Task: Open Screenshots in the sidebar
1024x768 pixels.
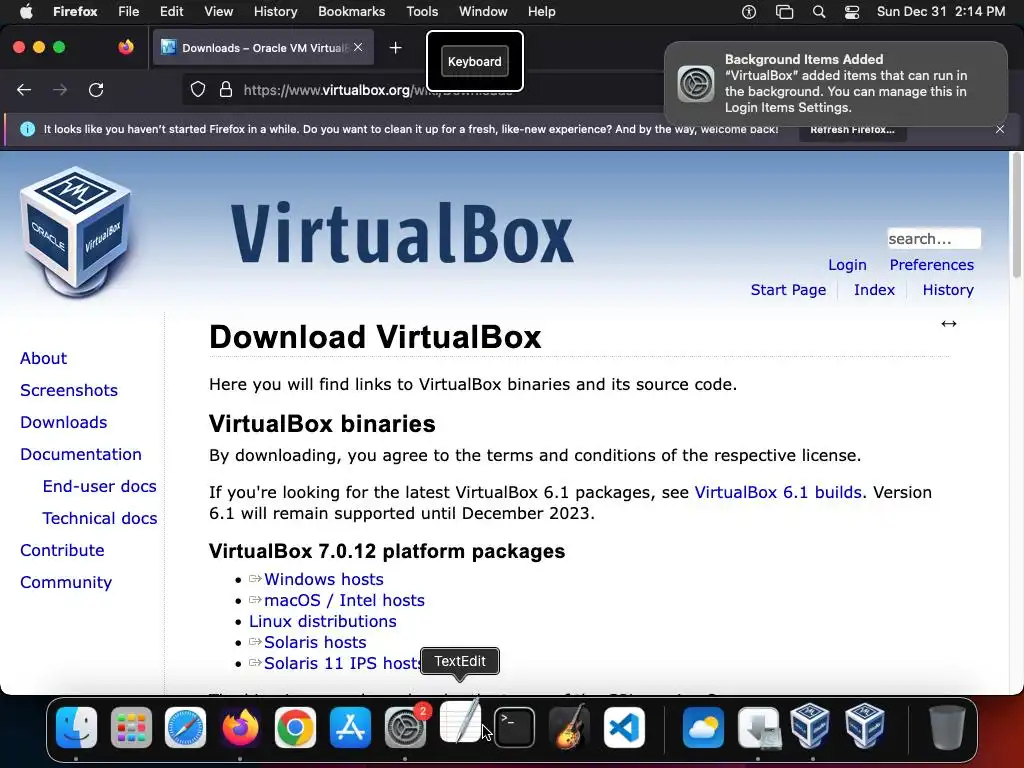Action: tap(69, 391)
